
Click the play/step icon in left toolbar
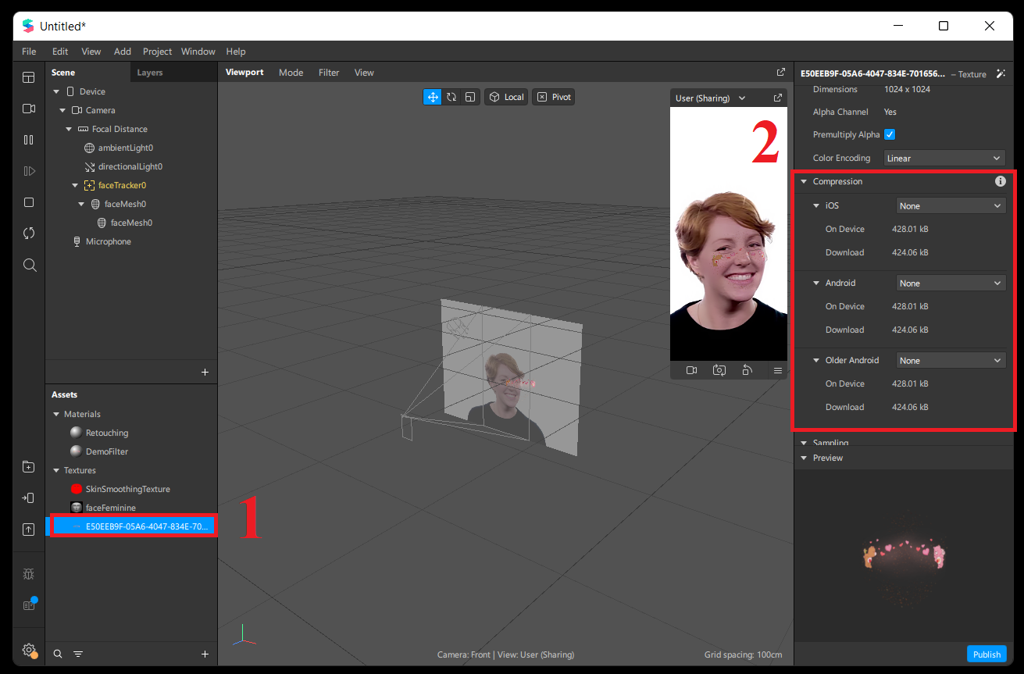point(29,171)
